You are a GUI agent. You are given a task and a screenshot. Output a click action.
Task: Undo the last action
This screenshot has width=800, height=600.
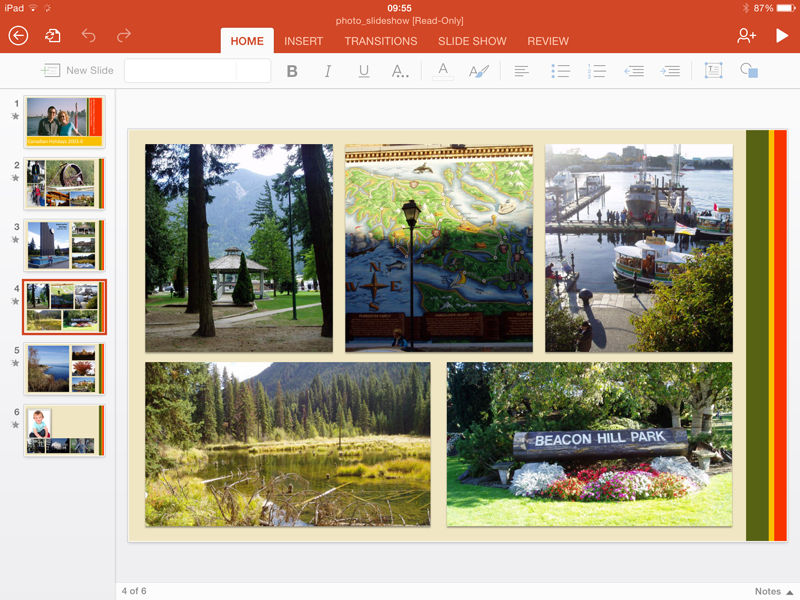click(88, 35)
